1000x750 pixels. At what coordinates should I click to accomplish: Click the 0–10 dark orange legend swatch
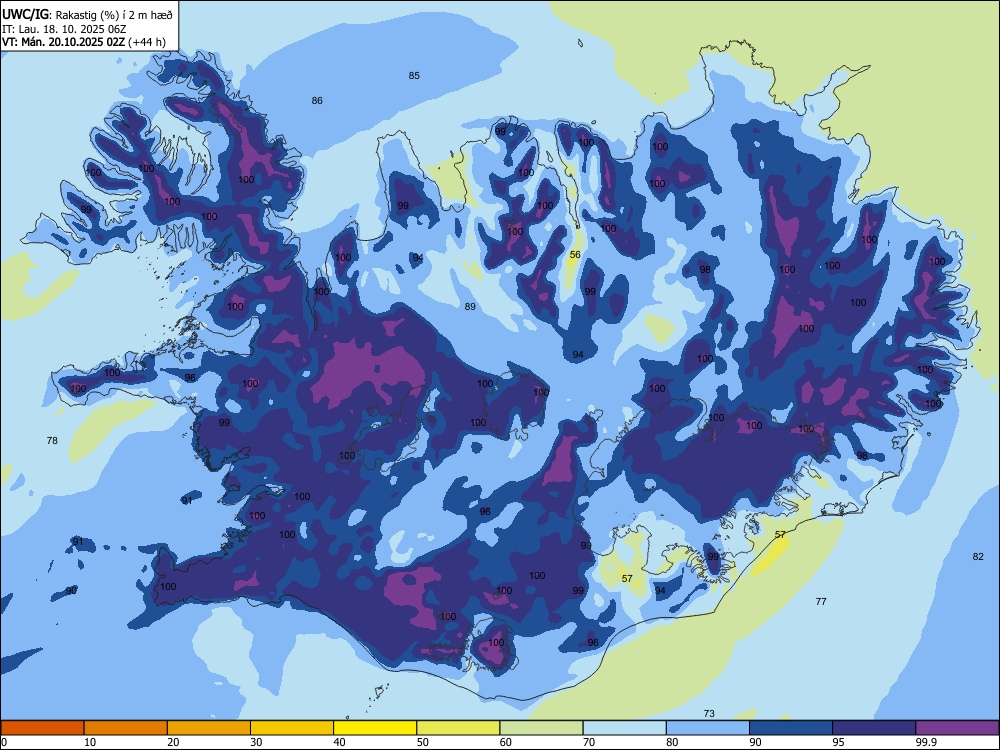(42, 728)
